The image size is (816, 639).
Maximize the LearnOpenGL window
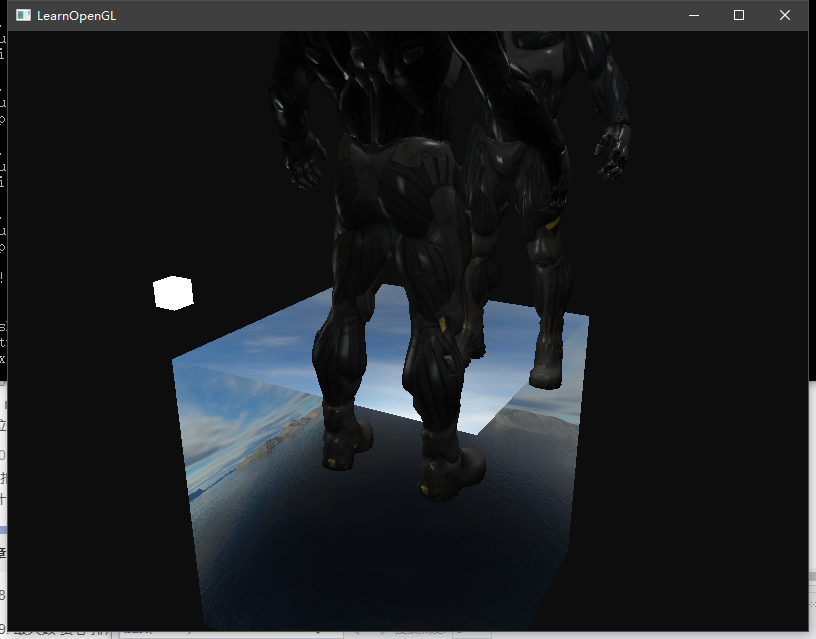(x=738, y=15)
